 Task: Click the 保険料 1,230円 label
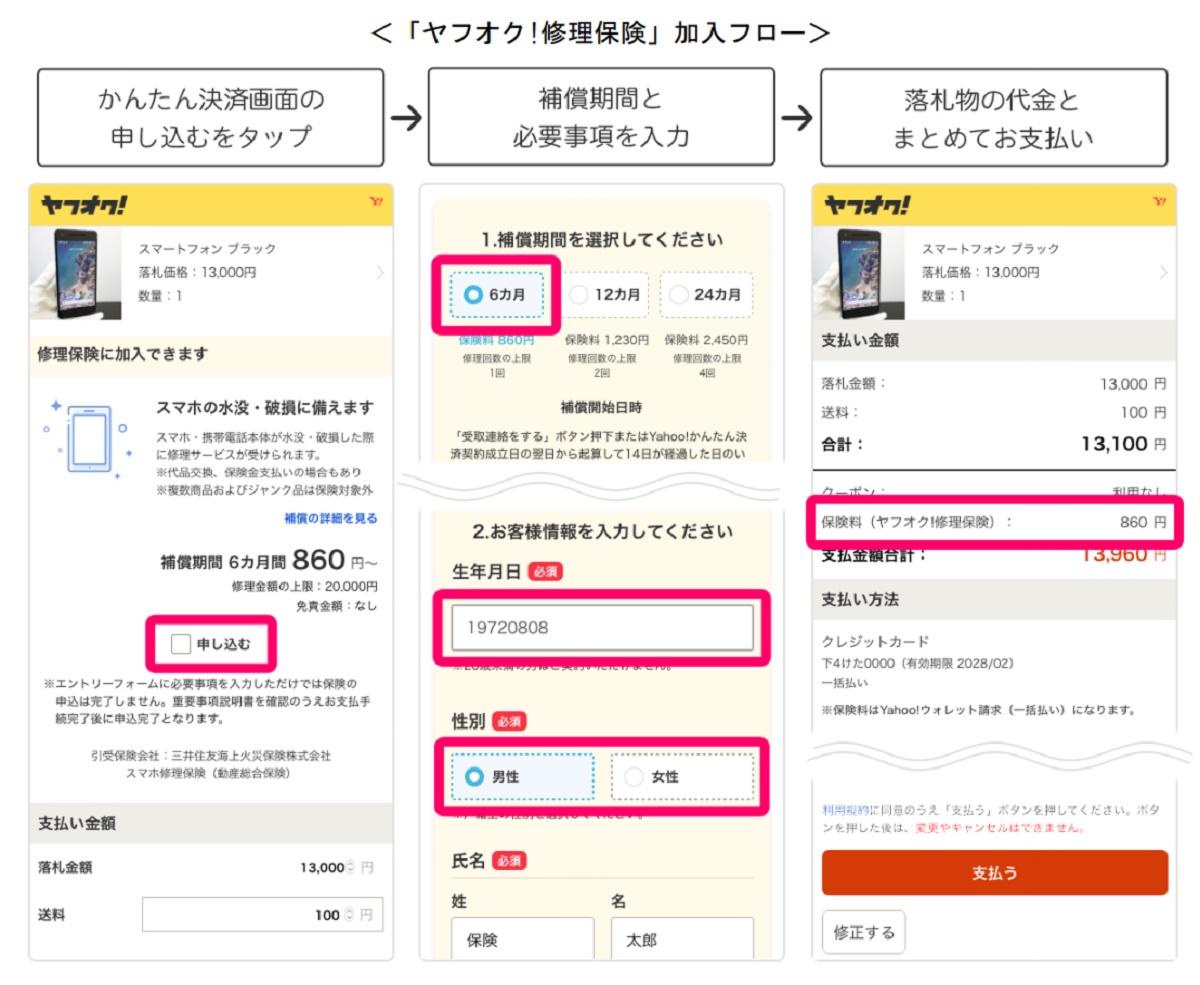click(x=606, y=340)
